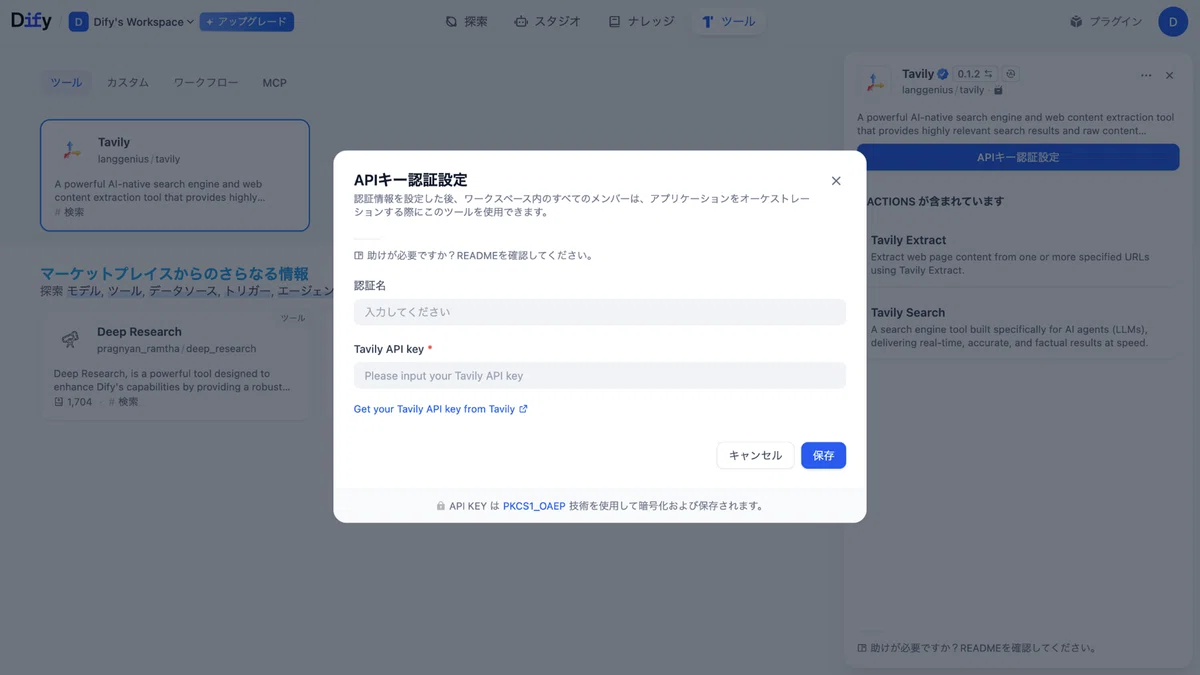
Task: Close the Tavily detail panel
Action: click(1170, 76)
